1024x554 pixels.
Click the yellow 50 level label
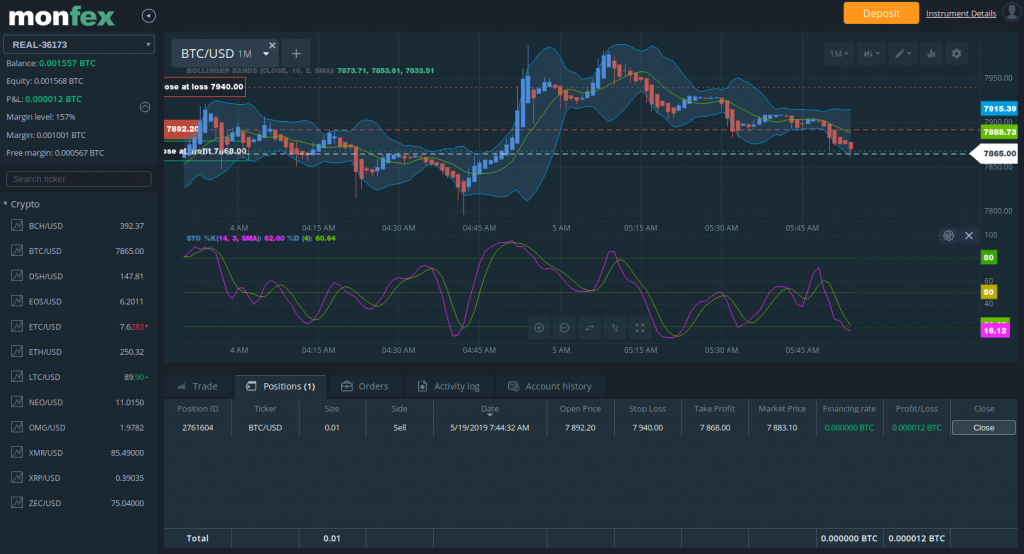989,292
